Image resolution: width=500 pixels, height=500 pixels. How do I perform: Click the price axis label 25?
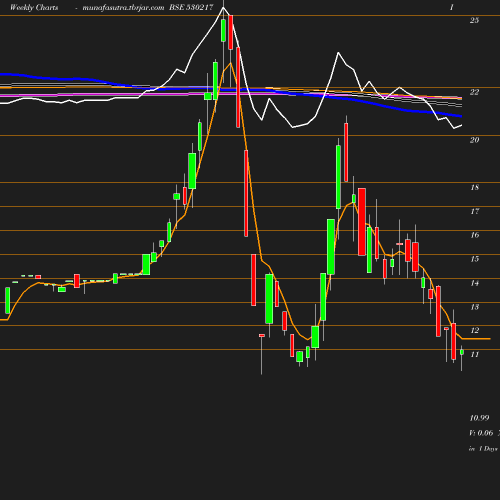[474, 20]
